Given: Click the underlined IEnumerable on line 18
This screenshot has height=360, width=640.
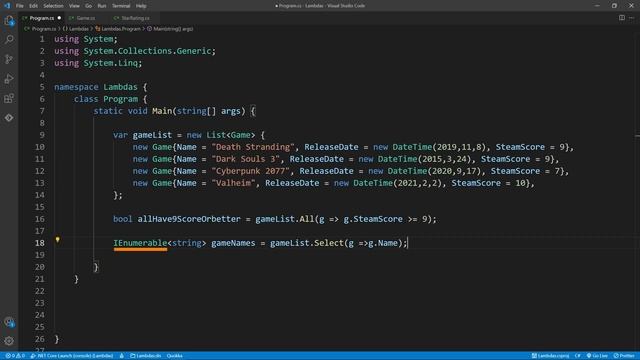Looking at the screenshot, I should 140,243.
